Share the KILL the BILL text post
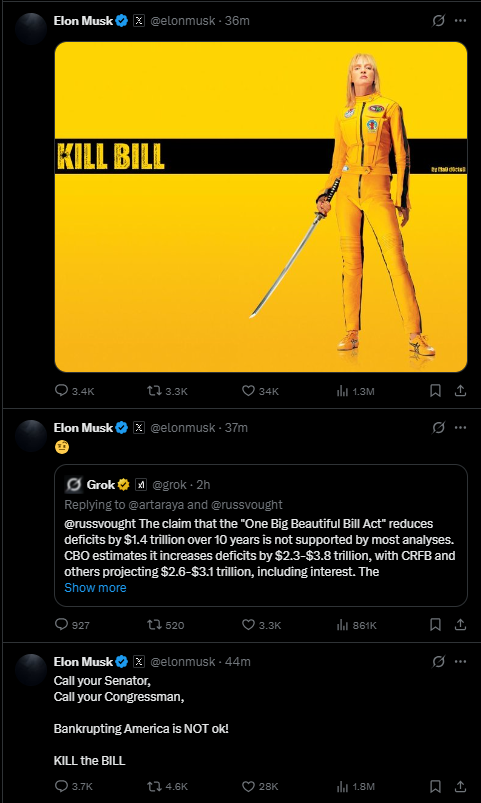This screenshot has width=481, height=803. coord(461,786)
